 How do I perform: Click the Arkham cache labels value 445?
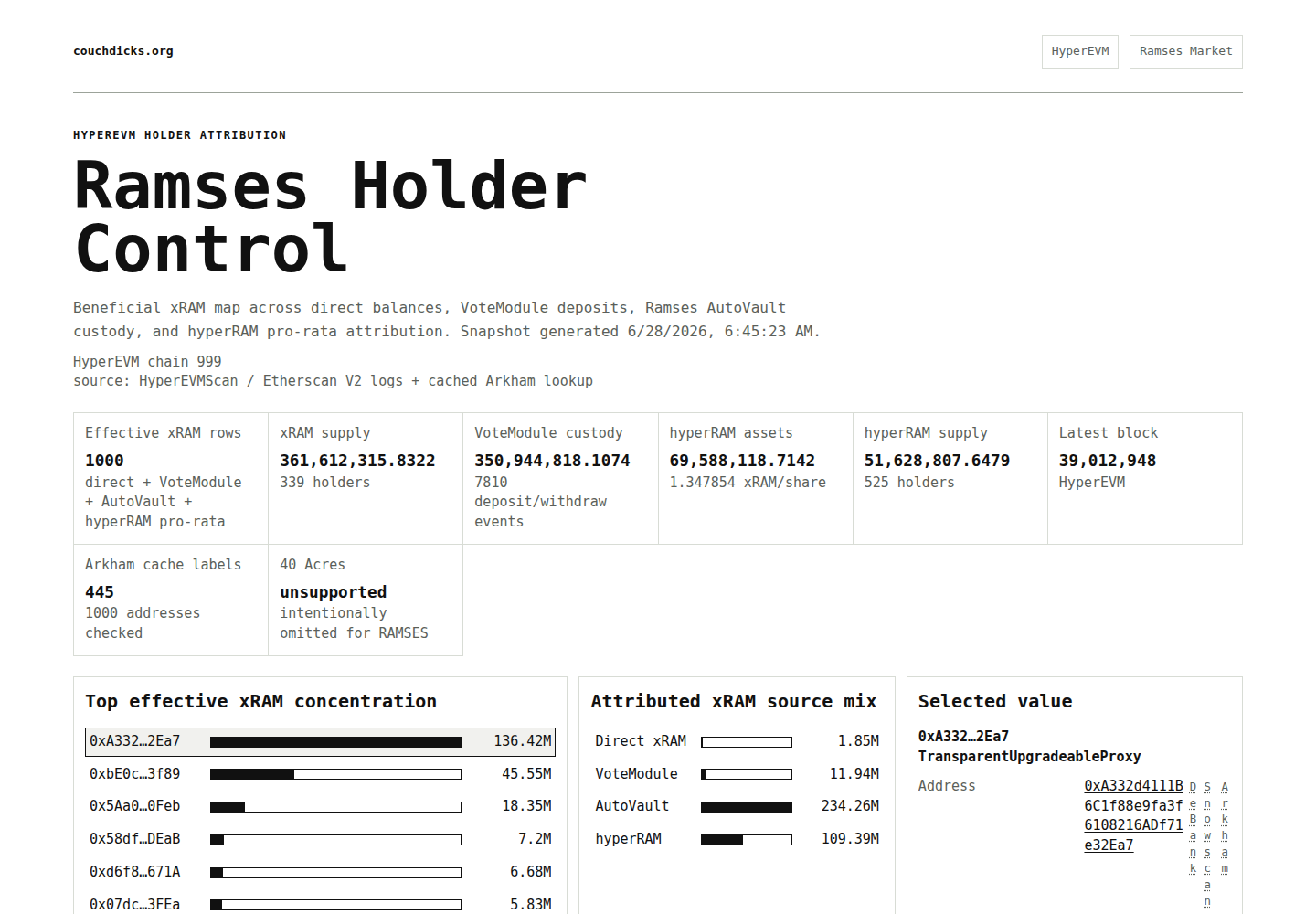100,592
